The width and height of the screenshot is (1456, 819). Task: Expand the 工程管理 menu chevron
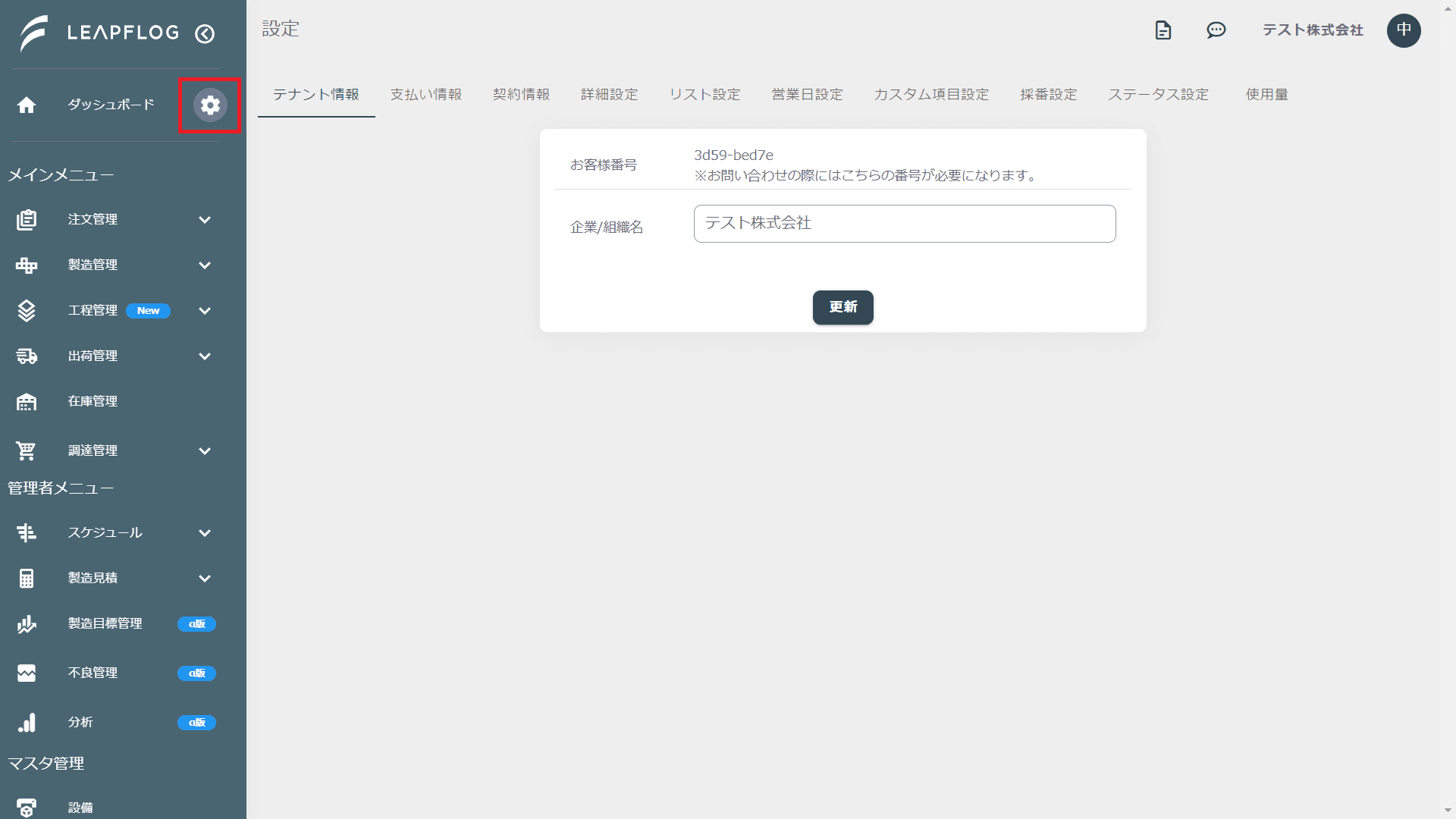[x=205, y=311]
